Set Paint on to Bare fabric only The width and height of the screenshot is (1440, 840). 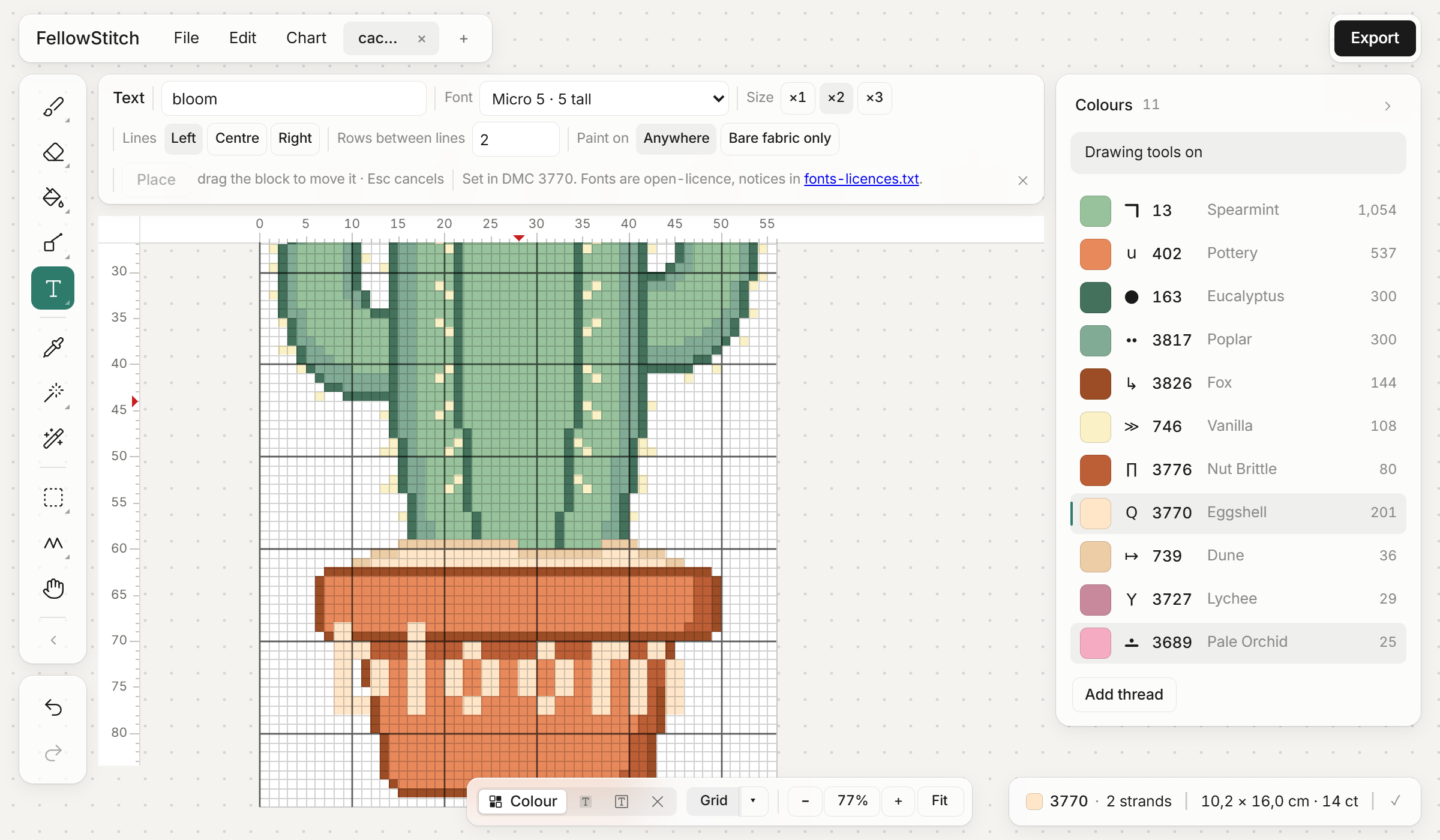point(779,139)
